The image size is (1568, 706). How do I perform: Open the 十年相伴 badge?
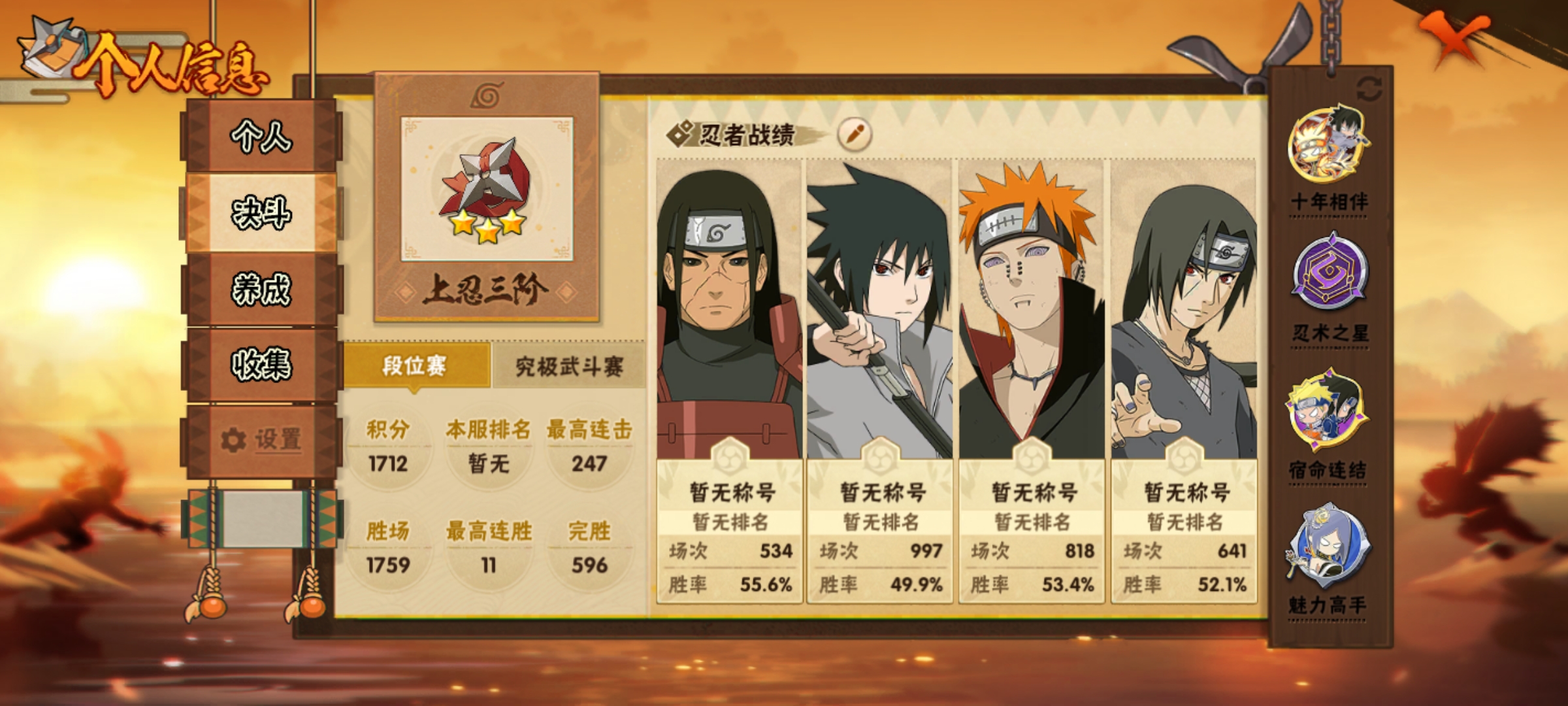click(x=1330, y=145)
